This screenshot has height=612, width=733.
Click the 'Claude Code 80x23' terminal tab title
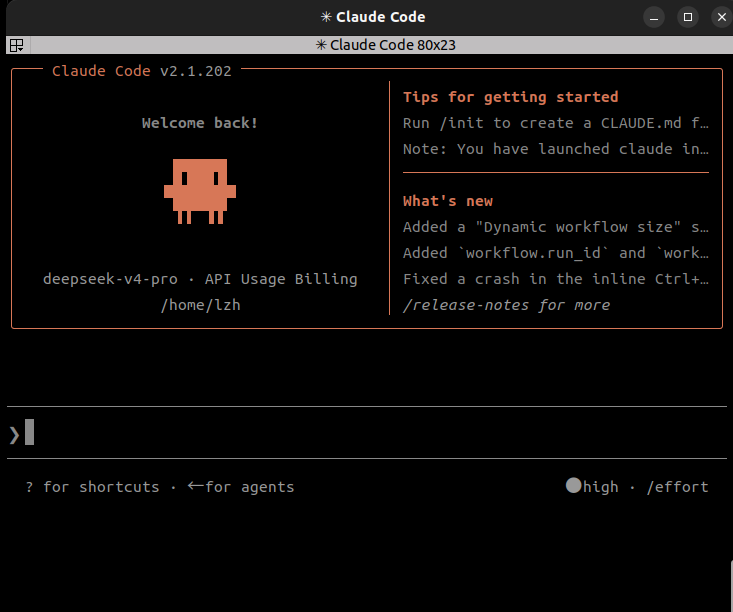pyautogui.click(x=385, y=45)
